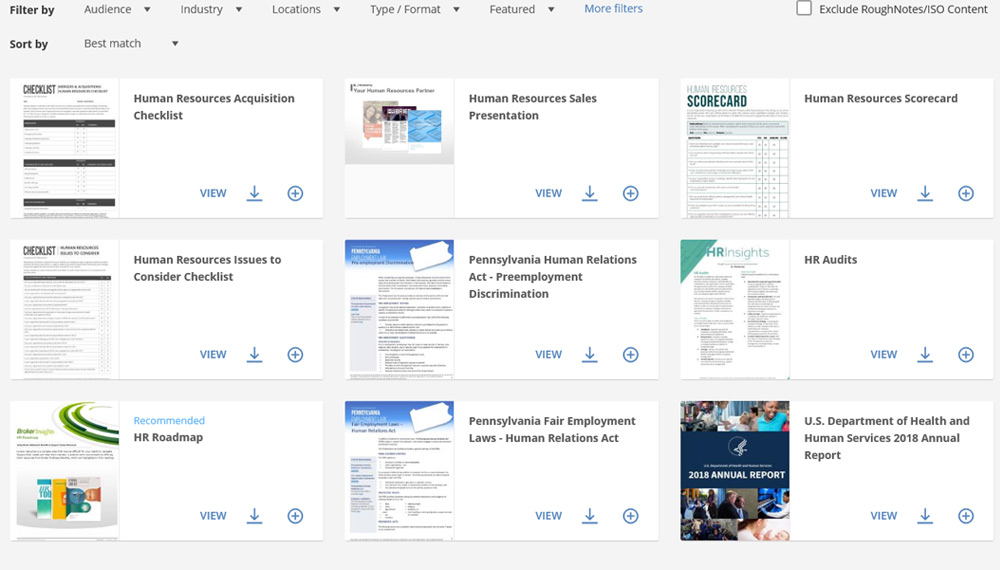
Task: Add Human Resources Scorecard using plus icon
Action: pos(966,193)
